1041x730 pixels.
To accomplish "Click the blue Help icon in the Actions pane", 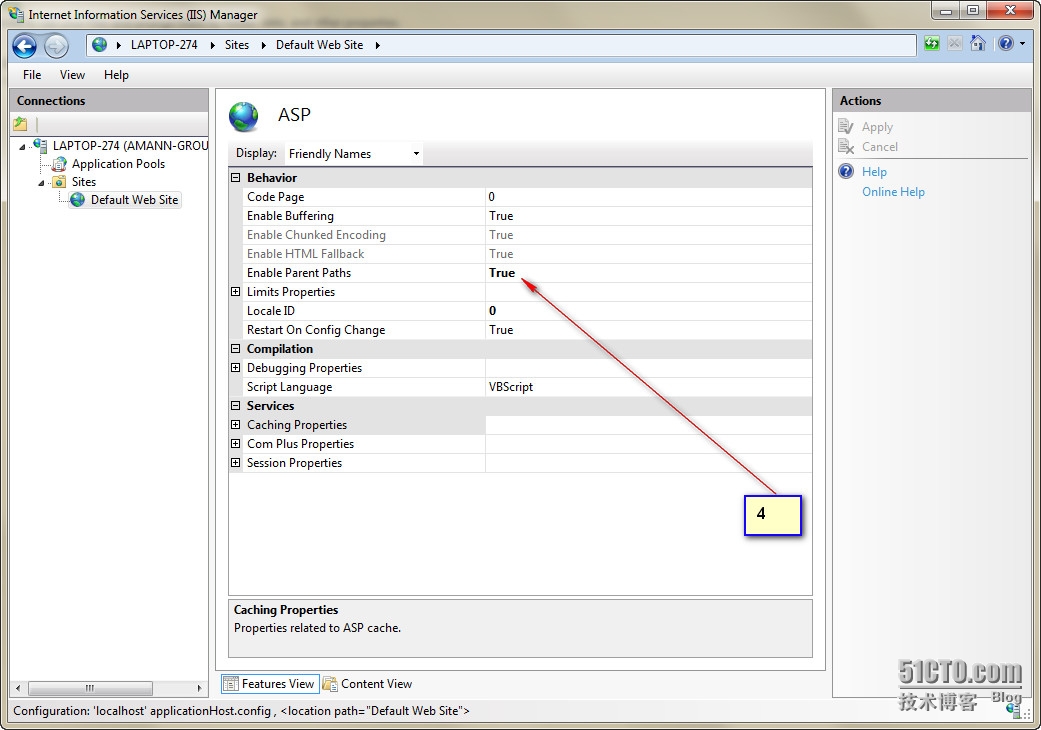I will coord(846,171).
